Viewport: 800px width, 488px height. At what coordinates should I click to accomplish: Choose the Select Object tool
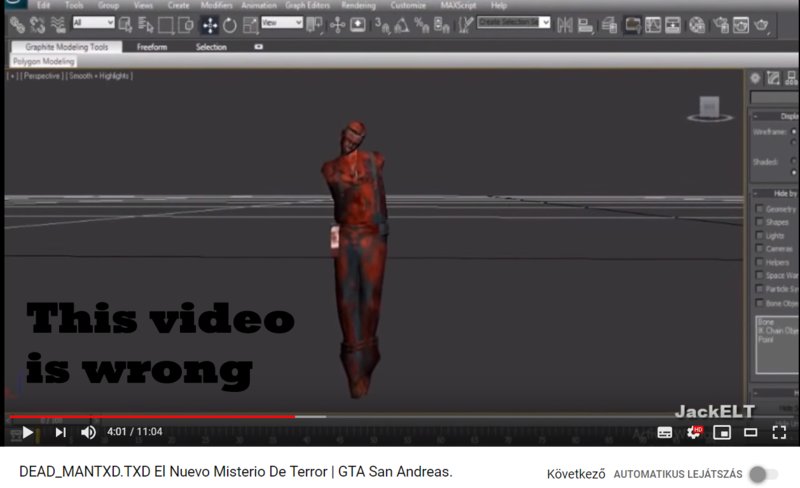pos(126,25)
